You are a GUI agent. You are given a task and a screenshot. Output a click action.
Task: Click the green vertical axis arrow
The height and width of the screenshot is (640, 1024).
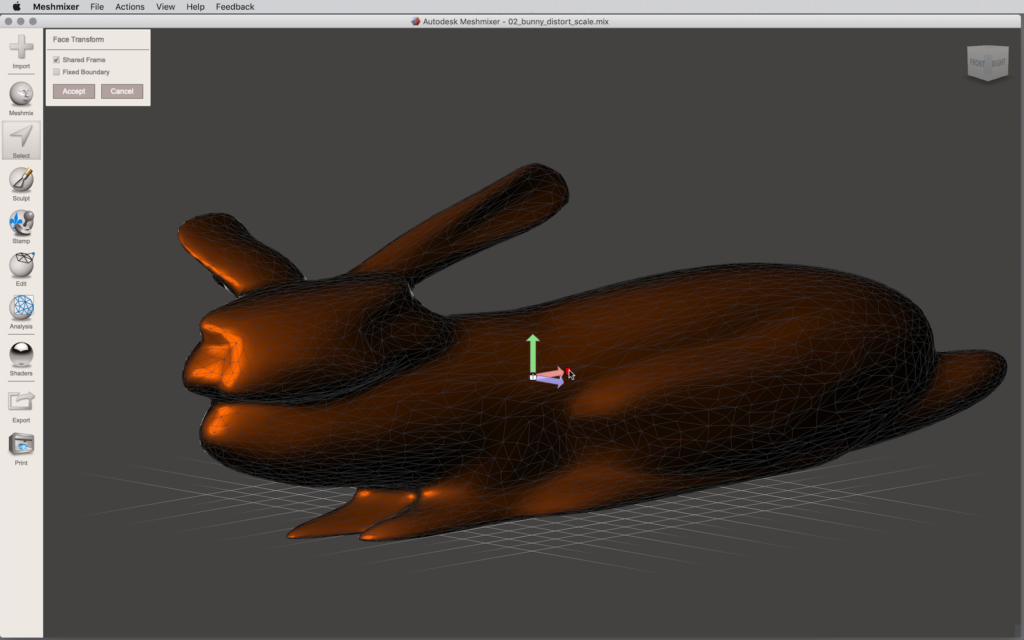tap(533, 350)
